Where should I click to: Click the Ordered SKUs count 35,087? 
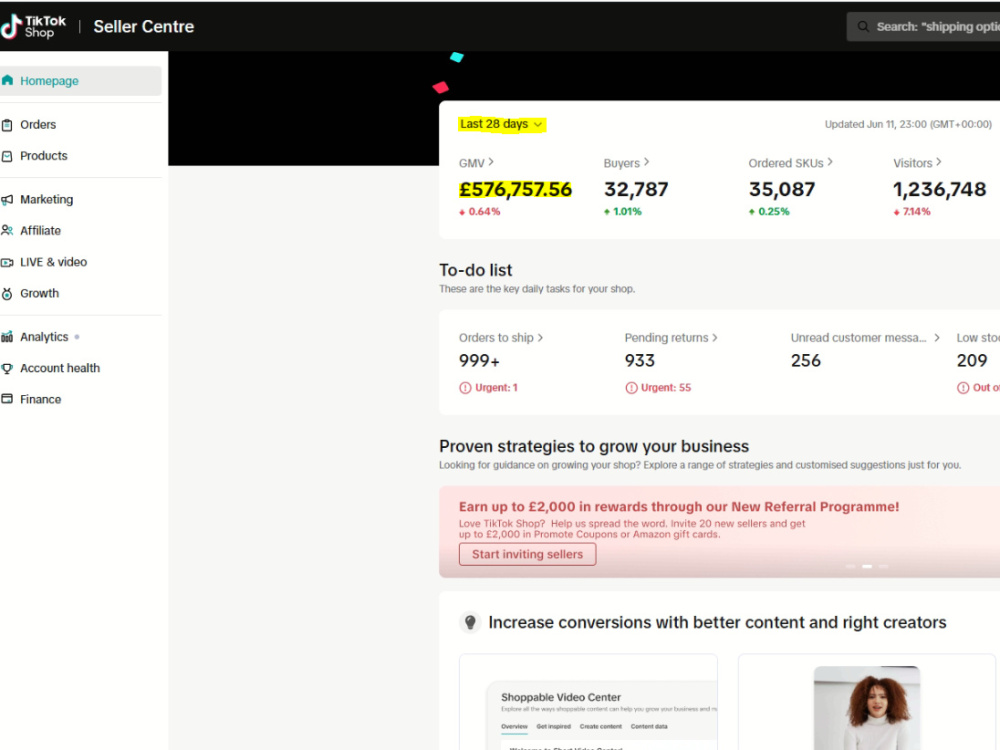[x=782, y=189]
